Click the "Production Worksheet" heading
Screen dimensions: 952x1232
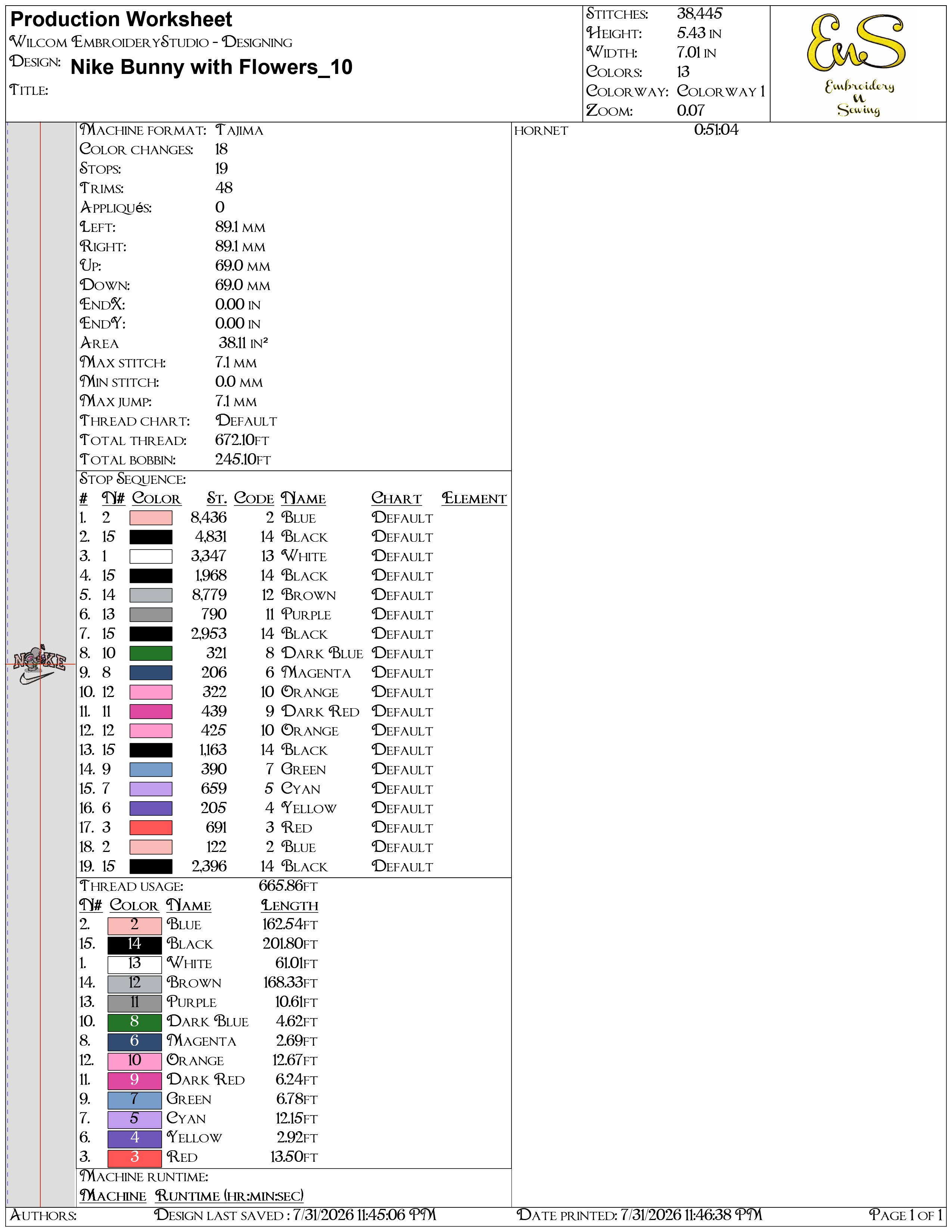121,20
